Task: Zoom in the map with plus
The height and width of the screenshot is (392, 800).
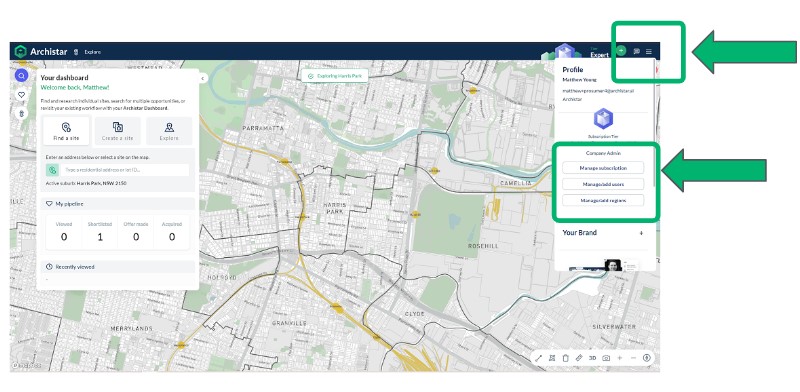Action: tap(619, 358)
